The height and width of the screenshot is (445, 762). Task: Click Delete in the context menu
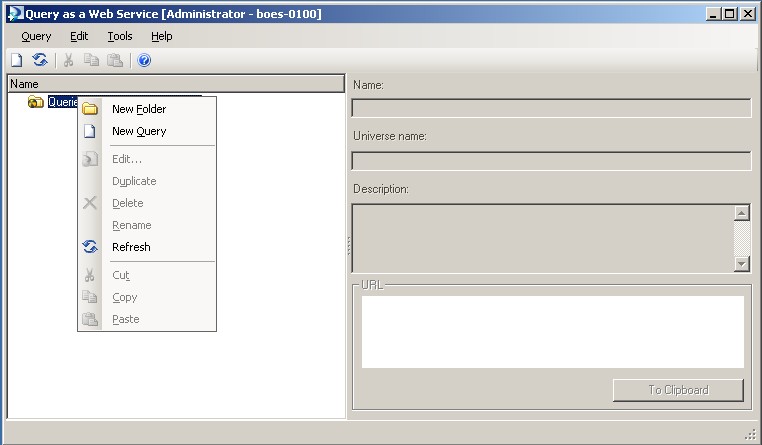click(x=147, y=203)
